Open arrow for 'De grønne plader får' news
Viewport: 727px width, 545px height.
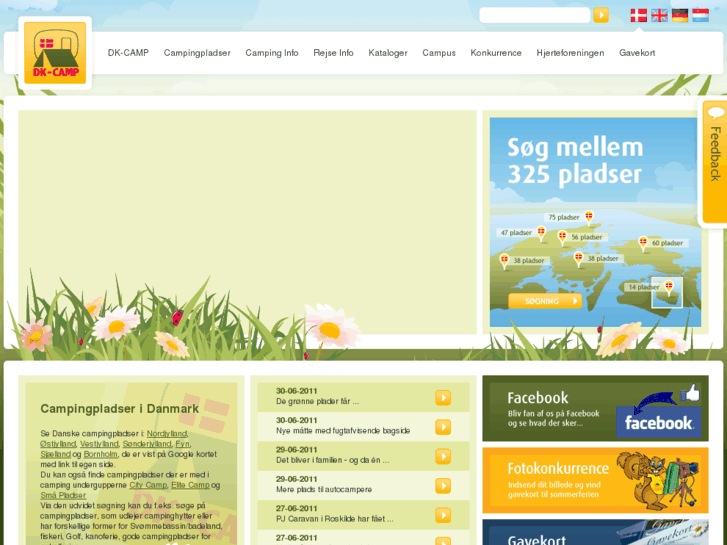[443, 398]
